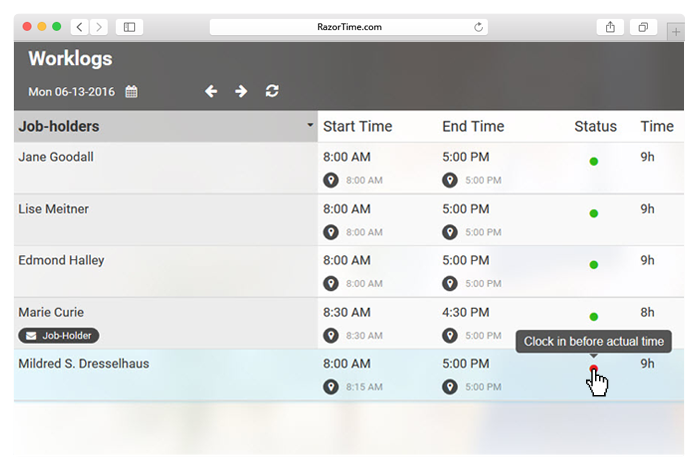Go to next day with right arrow
The width and height of the screenshot is (698, 470).
(x=241, y=91)
